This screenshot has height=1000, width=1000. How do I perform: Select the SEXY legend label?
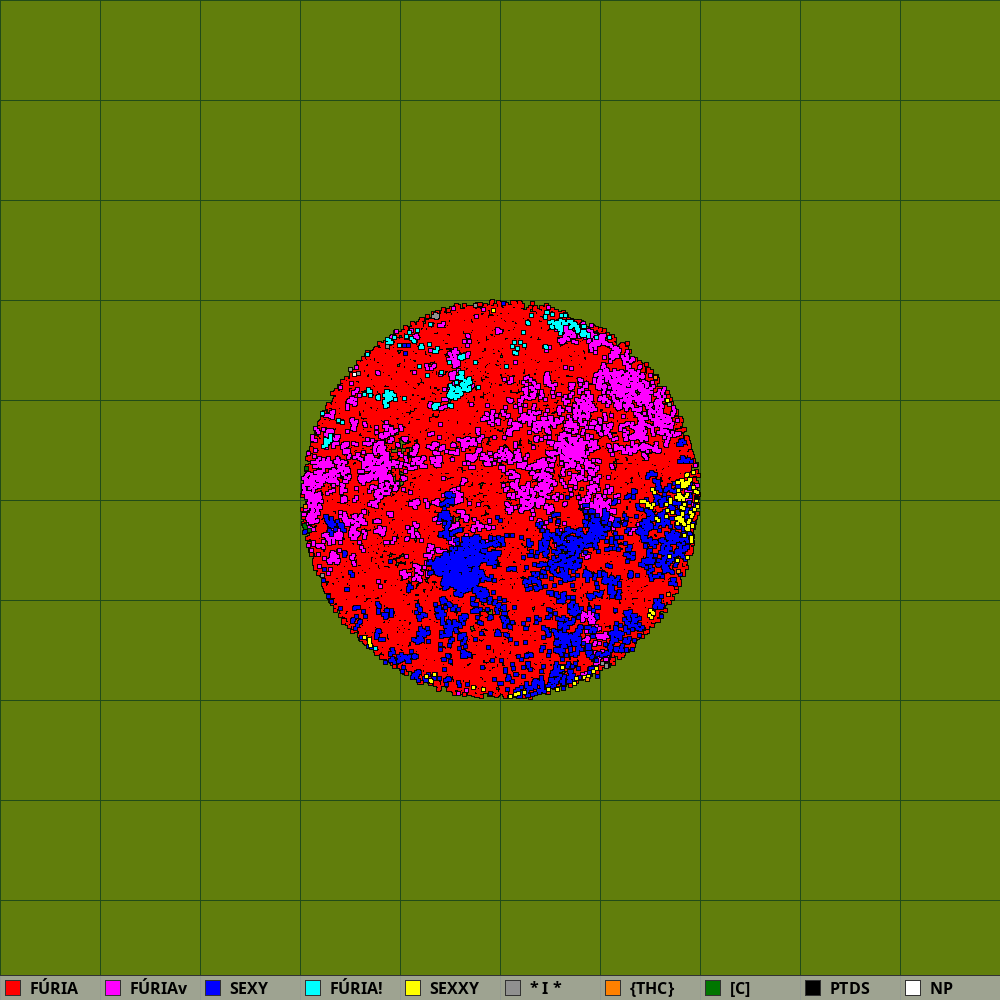tap(249, 988)
